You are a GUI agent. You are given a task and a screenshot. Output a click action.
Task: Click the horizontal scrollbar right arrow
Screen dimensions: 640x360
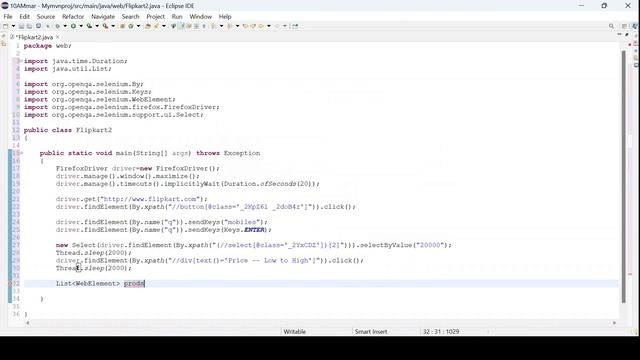tap(614, 323)
